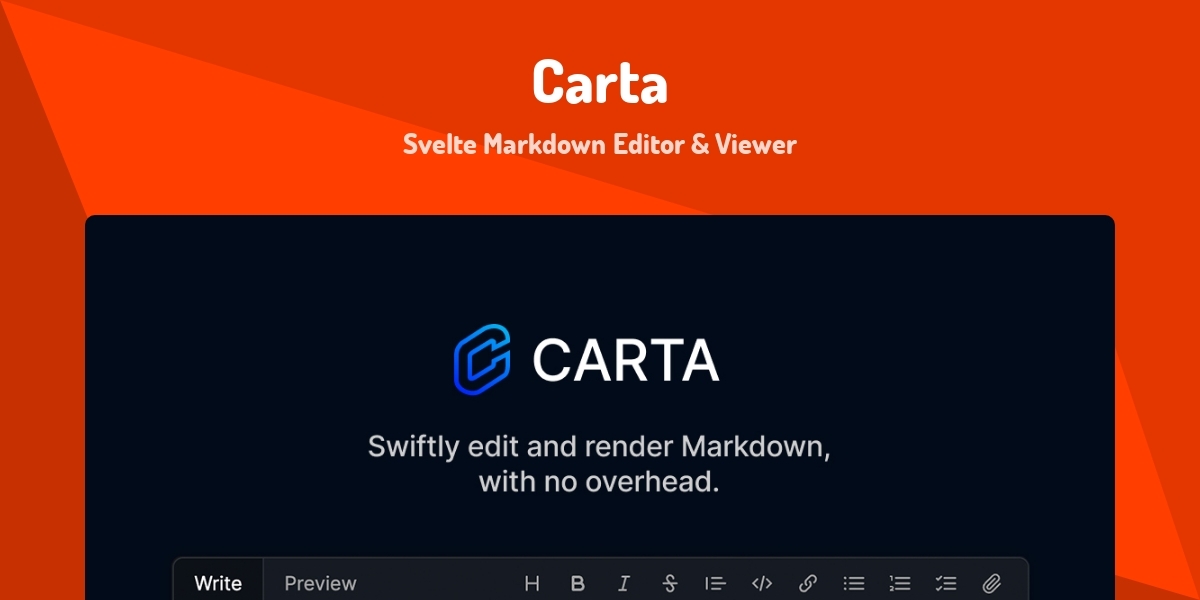Screen dimensions: 1200x600
Task: Insert inline code with the code icon
Action: (762, 583)
